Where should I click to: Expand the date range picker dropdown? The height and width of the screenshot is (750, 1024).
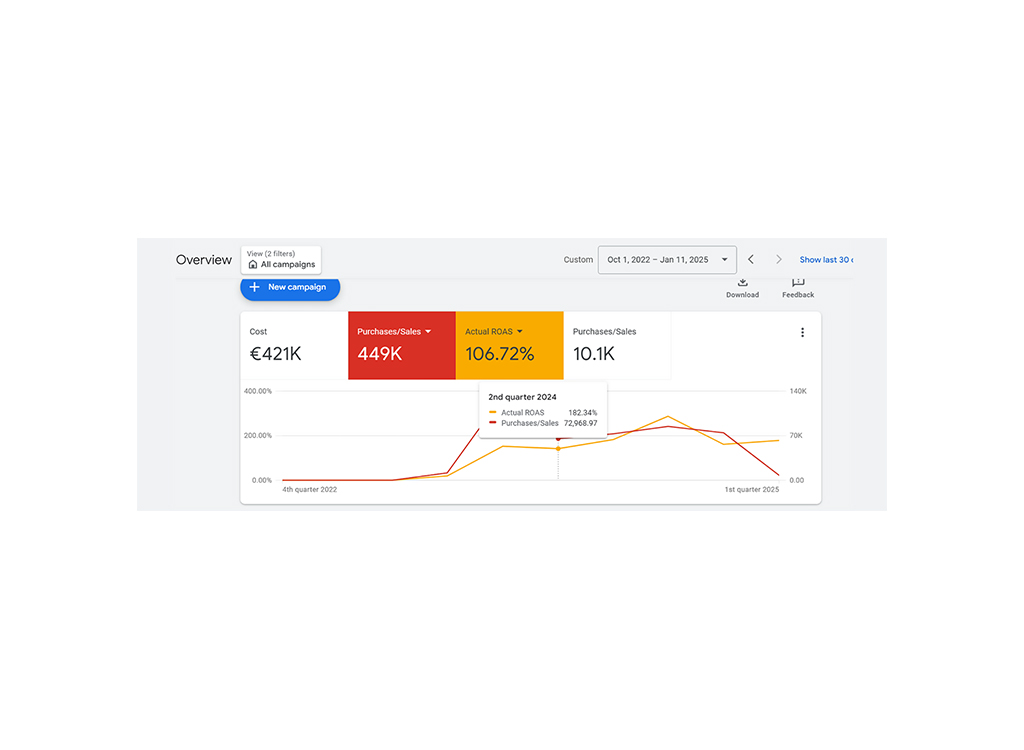coord(725,259)
